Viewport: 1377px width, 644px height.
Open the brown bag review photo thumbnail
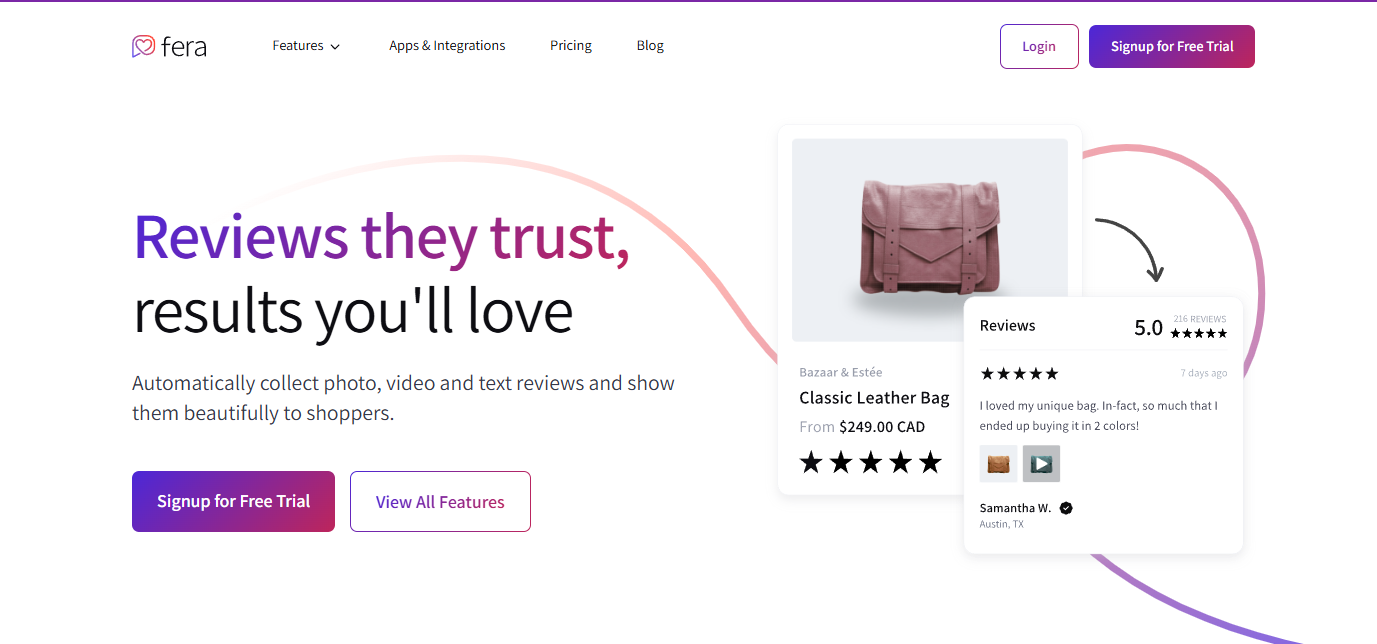click(x=998, y=464)
